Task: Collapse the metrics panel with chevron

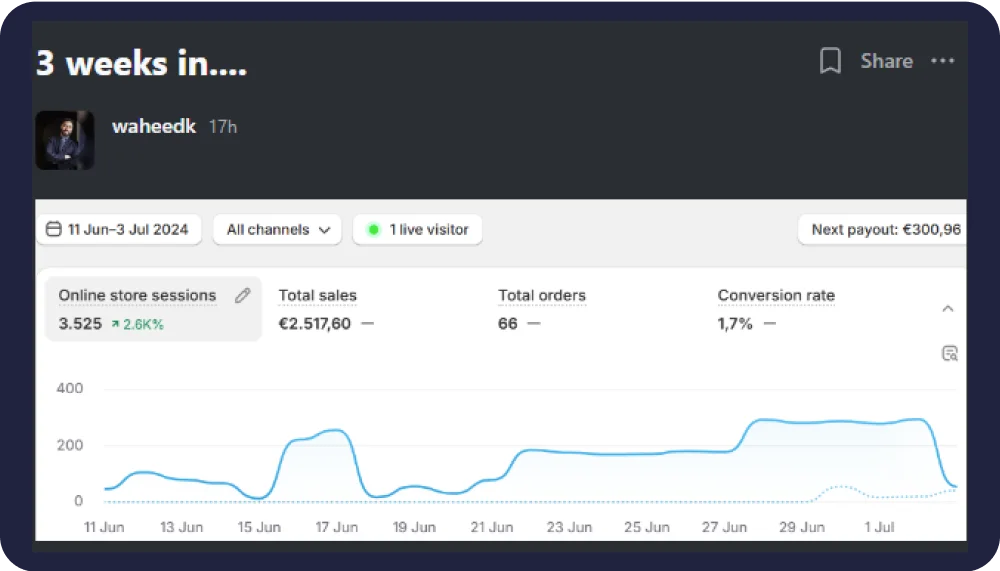Action: pos(948,309)
